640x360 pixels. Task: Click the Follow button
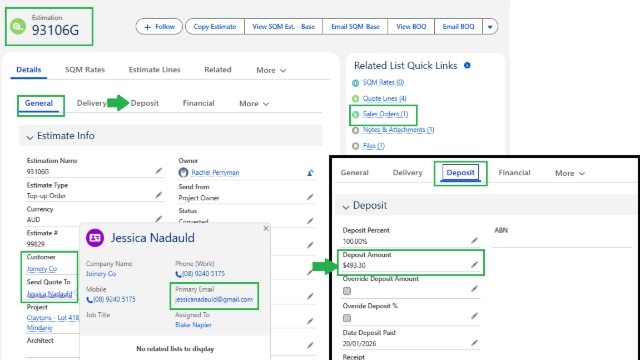click(159, 27)
